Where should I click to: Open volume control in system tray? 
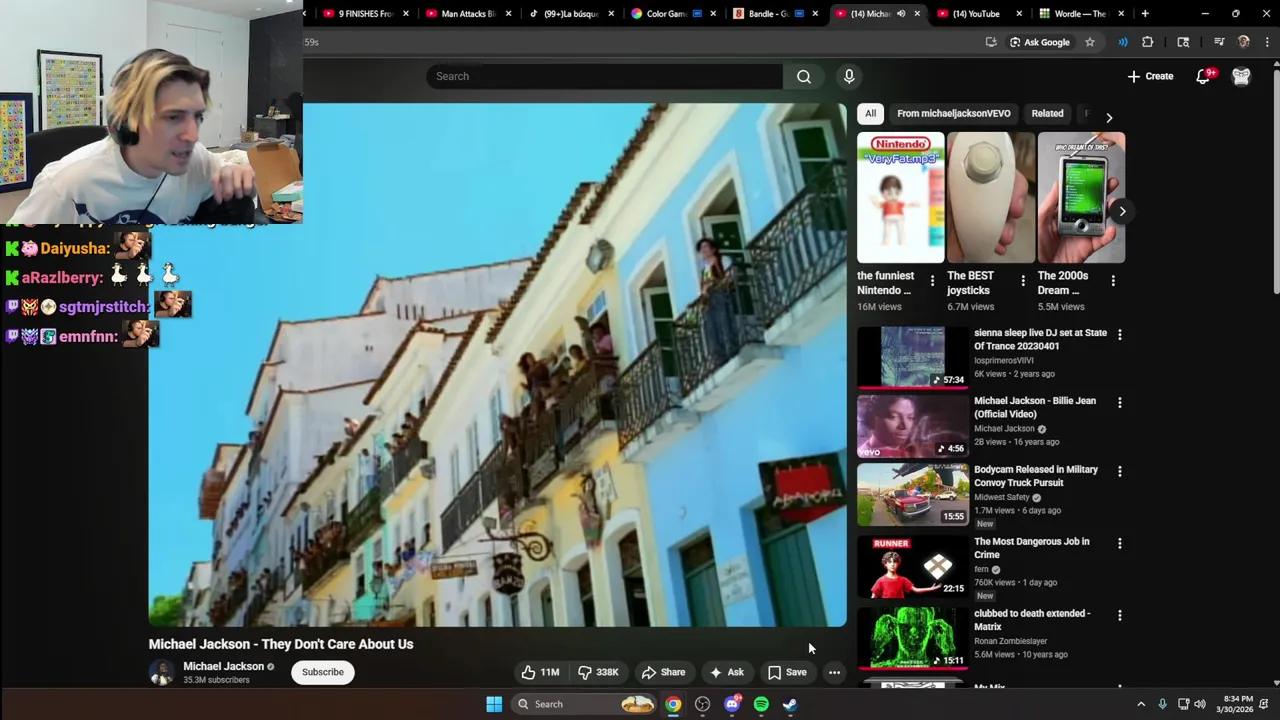tap(1200, 704)
